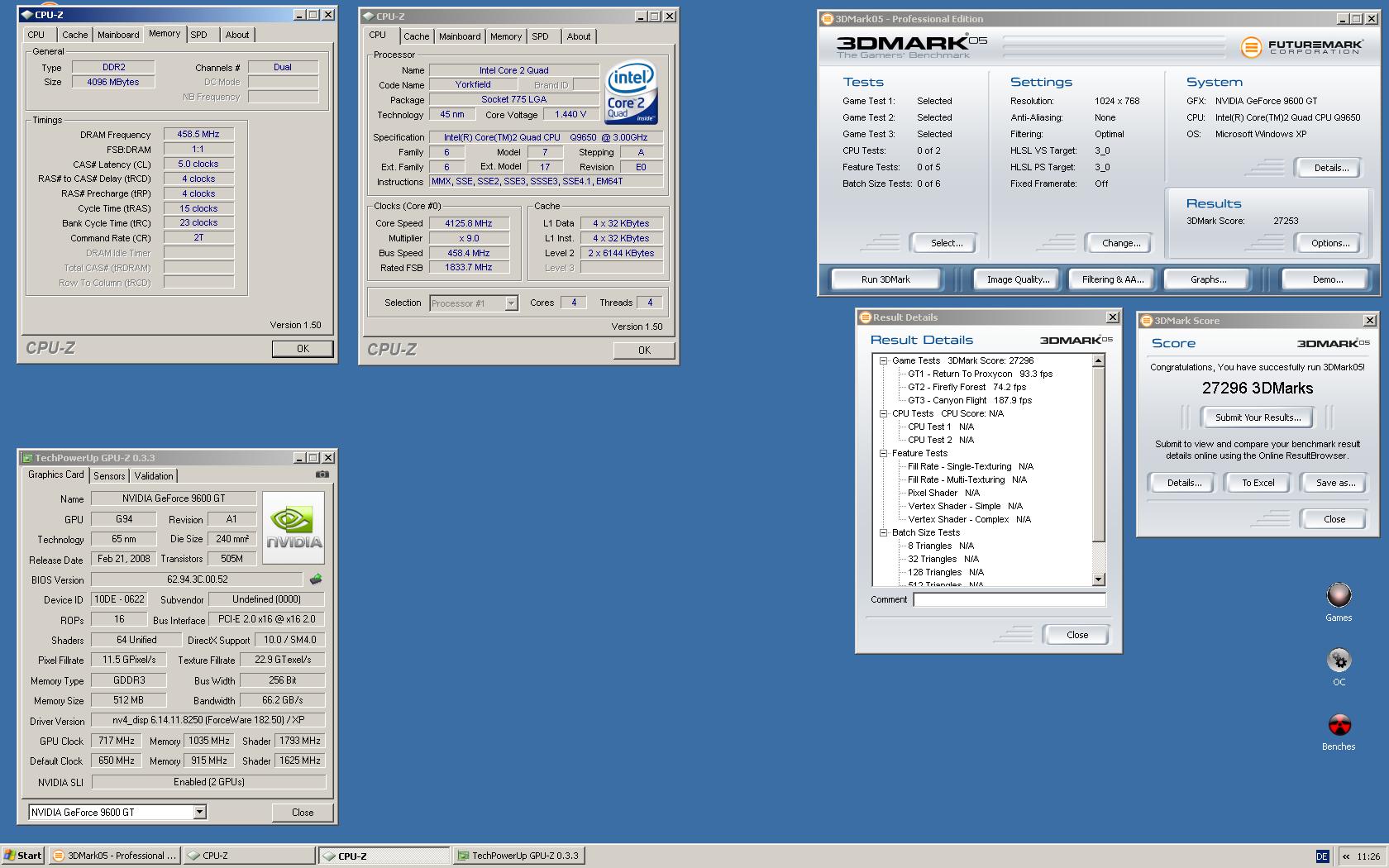Open the Sensors tab in GPU-Z
The height and width of the screenshot is (868, 1389).
click(109, 476)
